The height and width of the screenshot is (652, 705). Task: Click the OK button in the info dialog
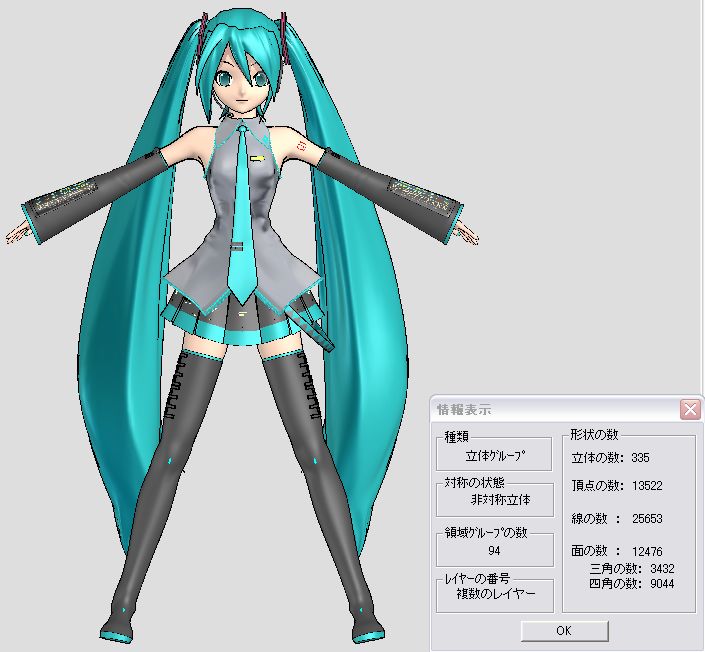(565, 630)
